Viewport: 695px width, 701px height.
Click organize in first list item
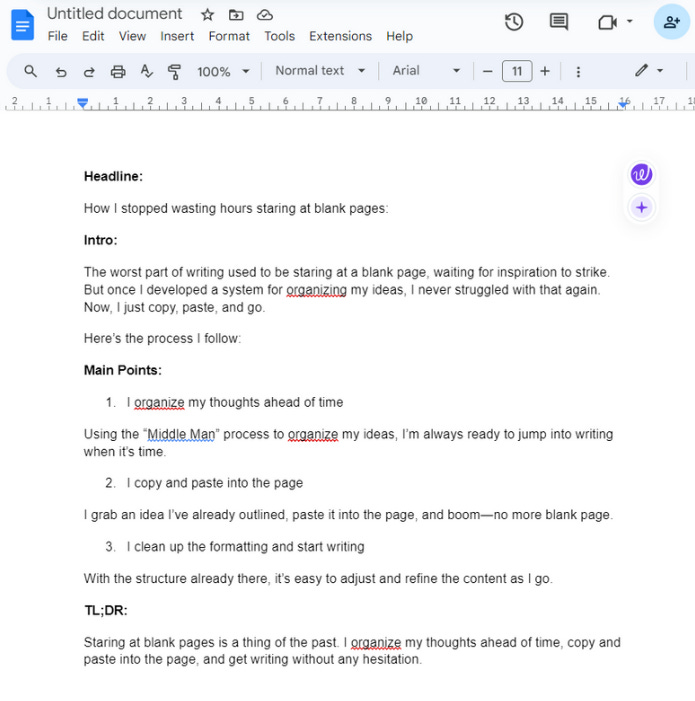coord(159,402)
